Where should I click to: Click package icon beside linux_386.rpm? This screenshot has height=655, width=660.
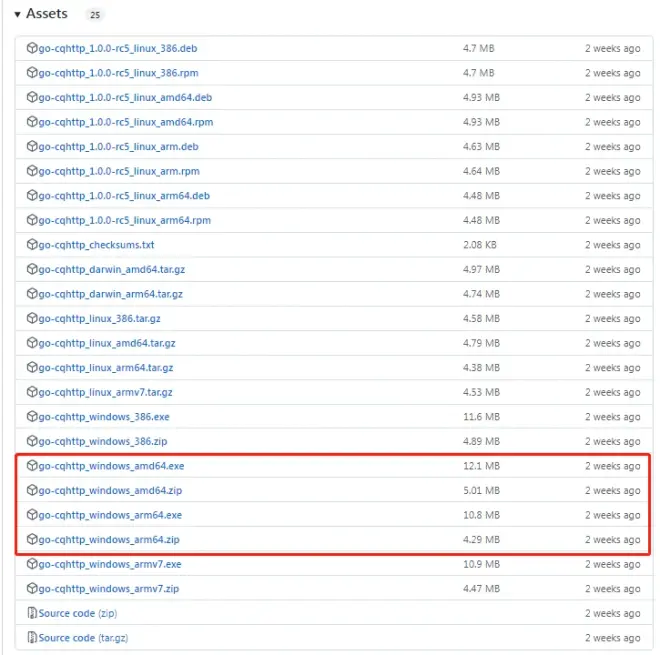tap(32, 72)
